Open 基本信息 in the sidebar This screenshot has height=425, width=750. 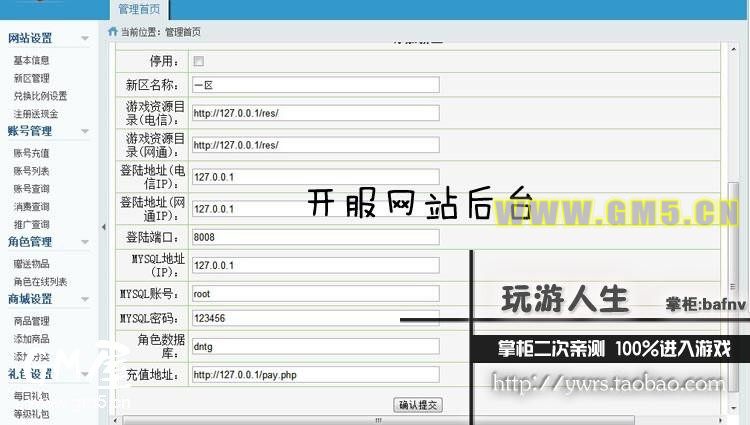coord(31,60)
